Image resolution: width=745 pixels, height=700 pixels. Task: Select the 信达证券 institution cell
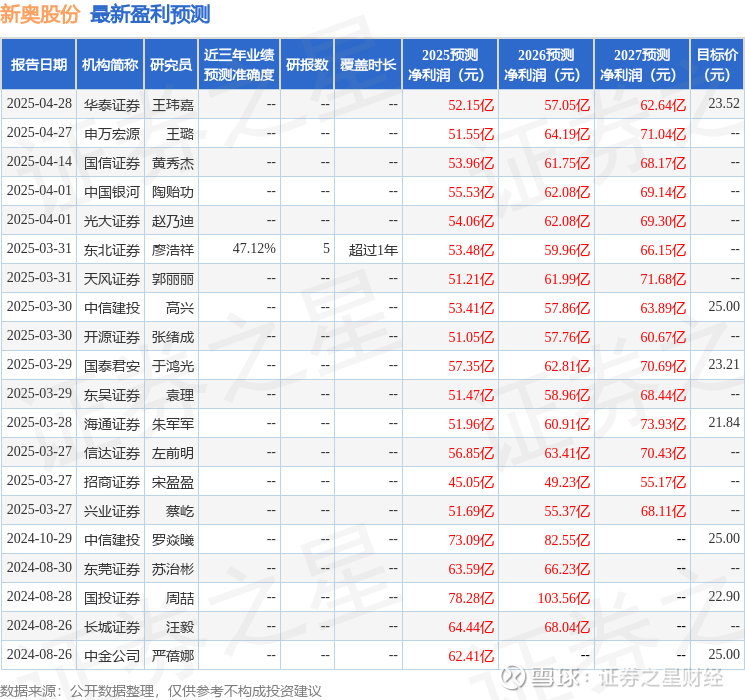(112, 453)
